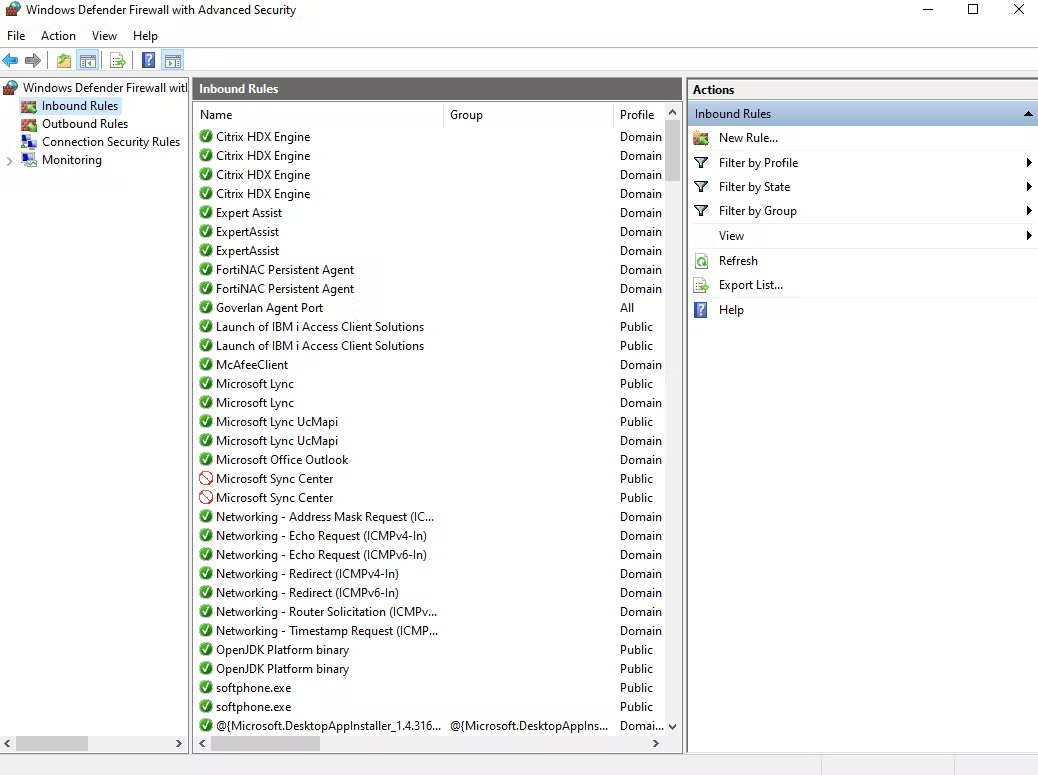Click the root firewall icon in console tree
The width and height of the screenshot is (1038, 775).
[11, 87]
